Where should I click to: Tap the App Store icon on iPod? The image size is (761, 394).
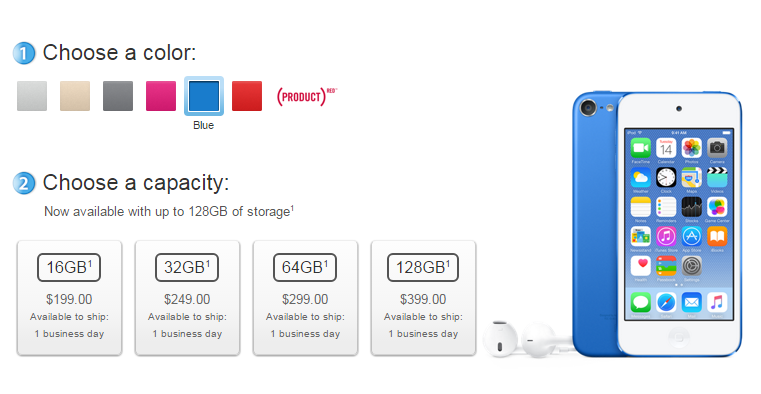coord(692,237)
